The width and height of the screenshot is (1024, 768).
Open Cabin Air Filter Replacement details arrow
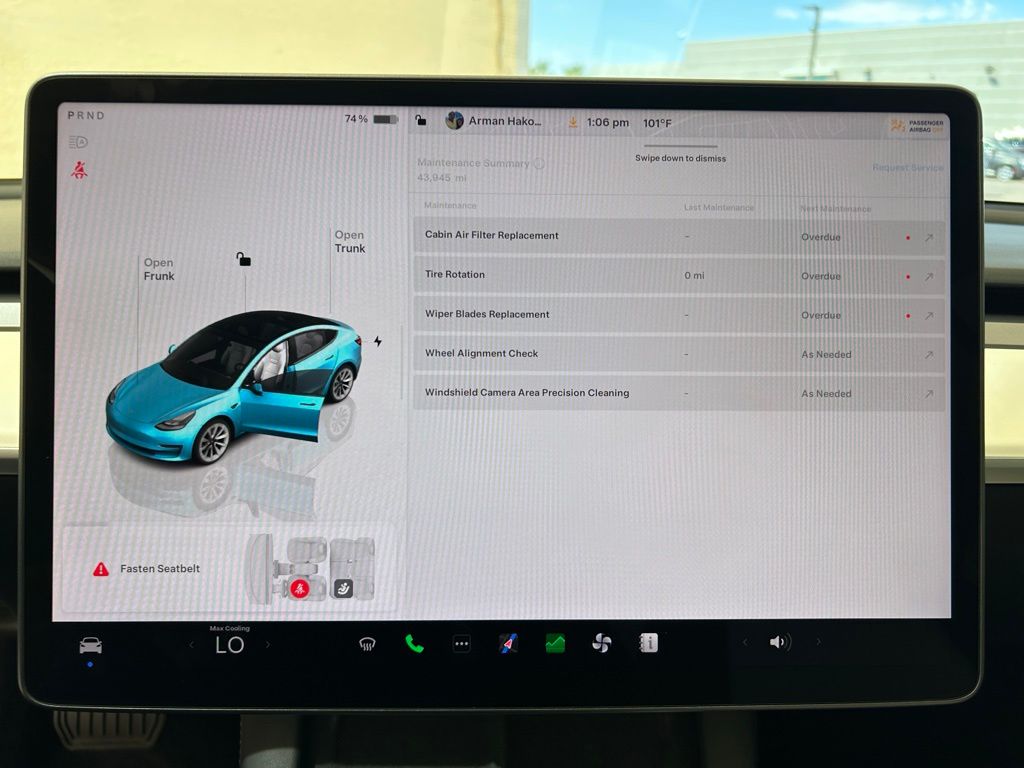pos(929,238)
